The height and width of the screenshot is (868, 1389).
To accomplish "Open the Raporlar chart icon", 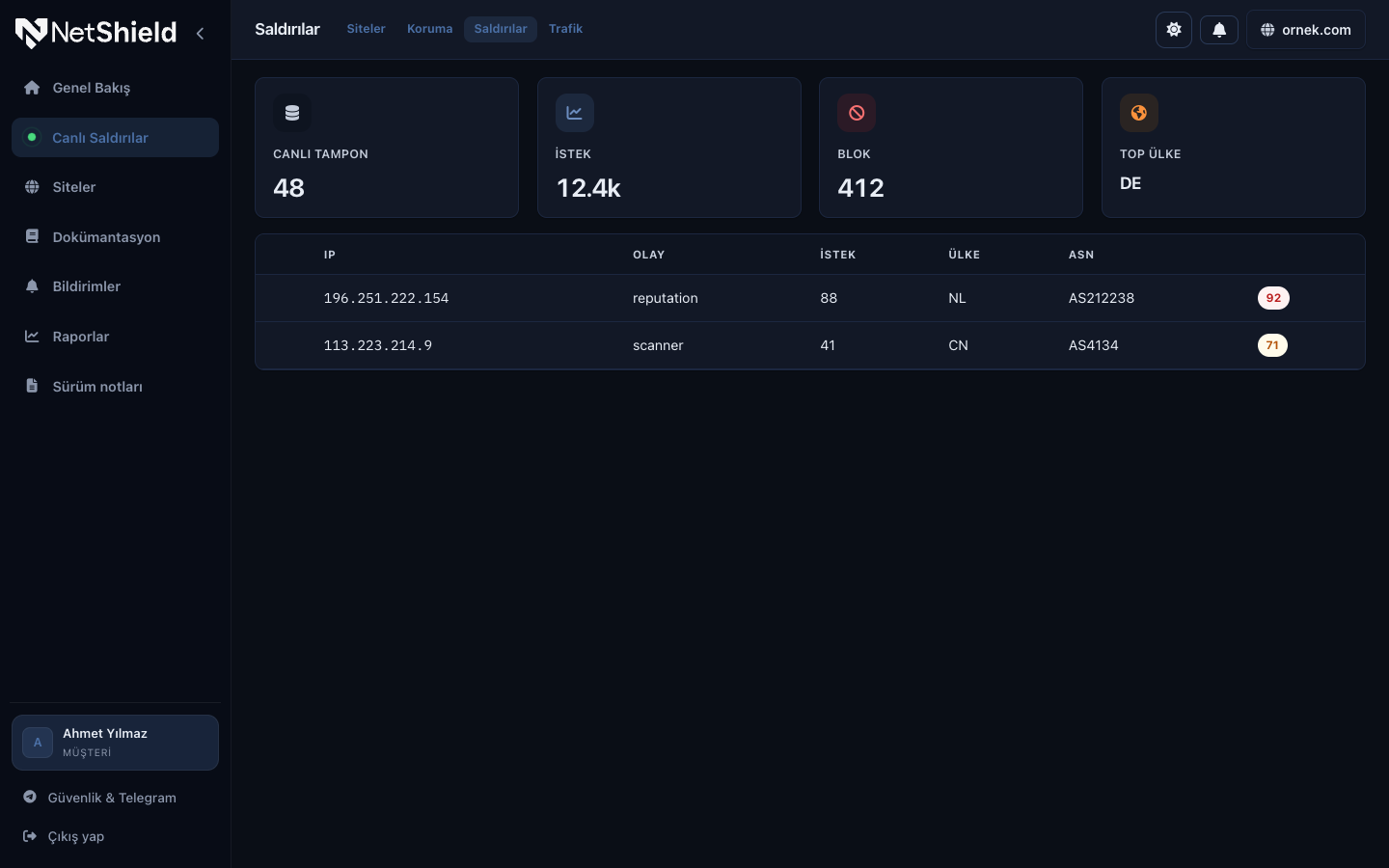I will pos(32,337).
